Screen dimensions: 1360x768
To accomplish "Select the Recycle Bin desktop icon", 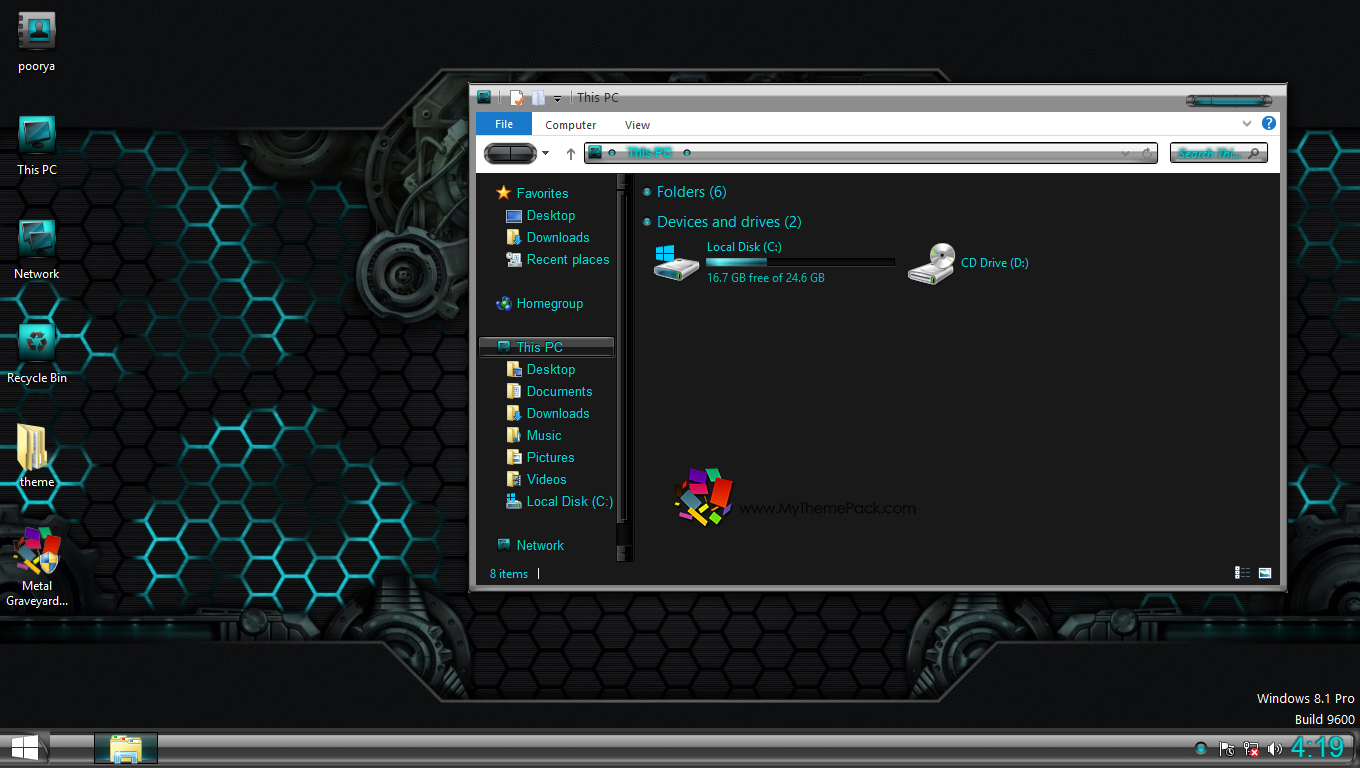I will click(x=37, y=342).
